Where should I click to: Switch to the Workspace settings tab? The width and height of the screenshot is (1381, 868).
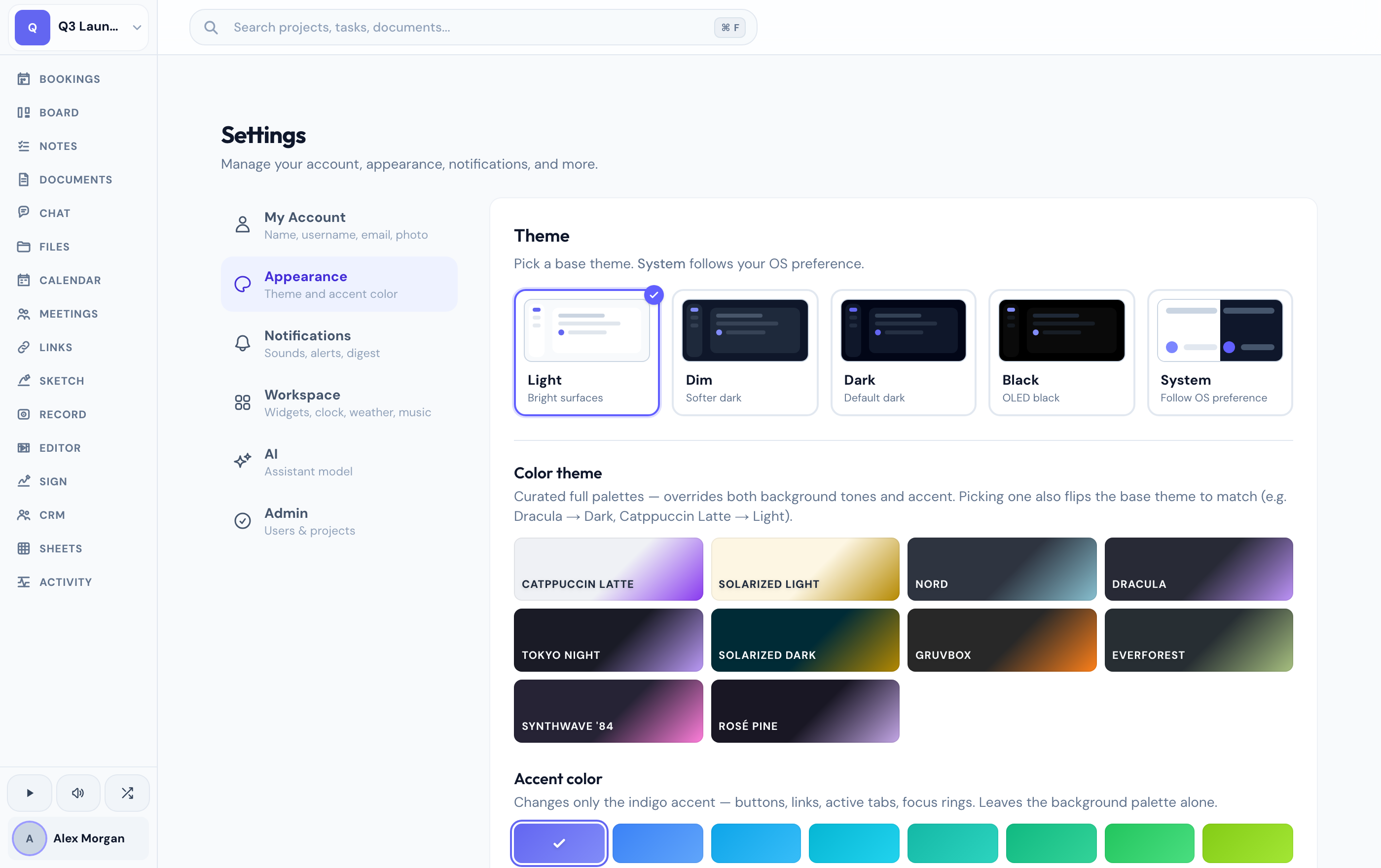339,402
